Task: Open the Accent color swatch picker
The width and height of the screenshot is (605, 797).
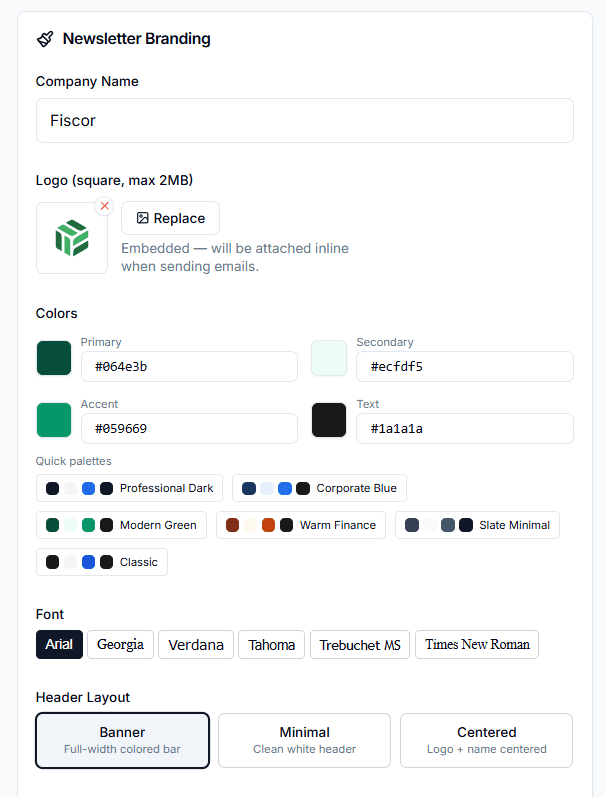Action: click(54, 420)
